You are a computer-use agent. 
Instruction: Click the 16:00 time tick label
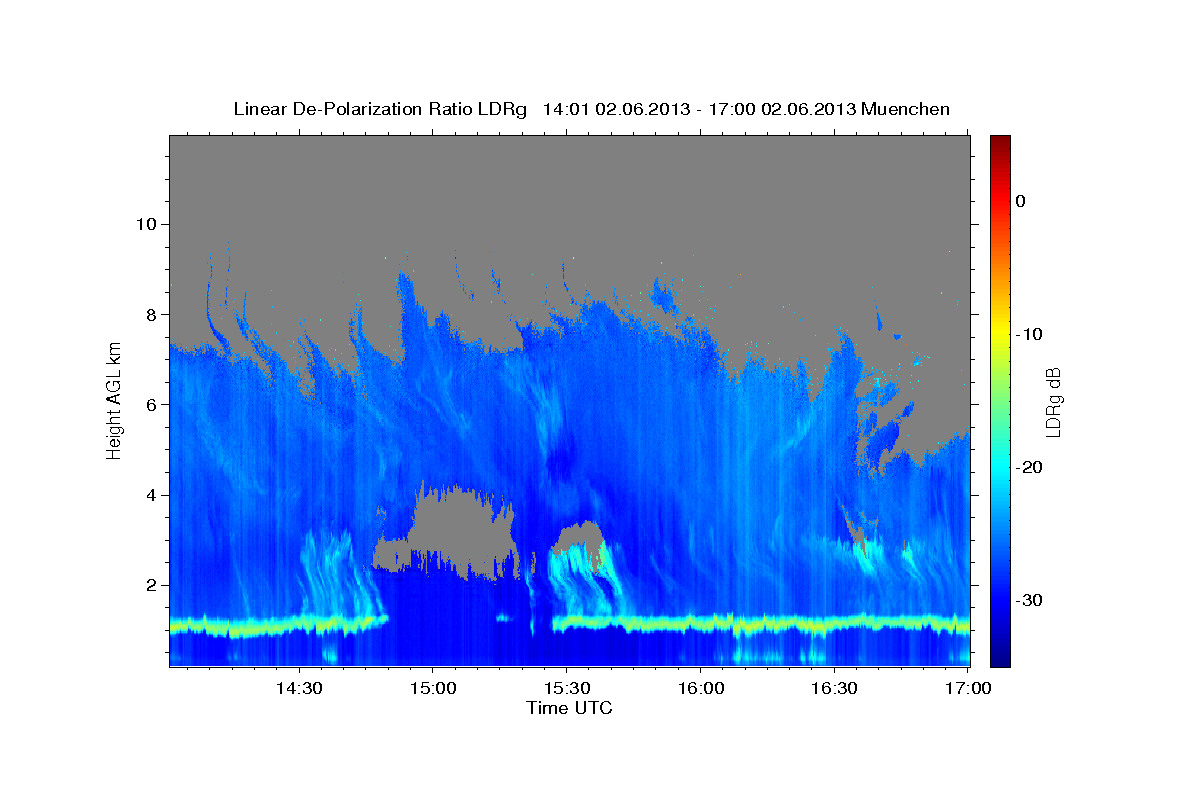[x=701, y=688]
